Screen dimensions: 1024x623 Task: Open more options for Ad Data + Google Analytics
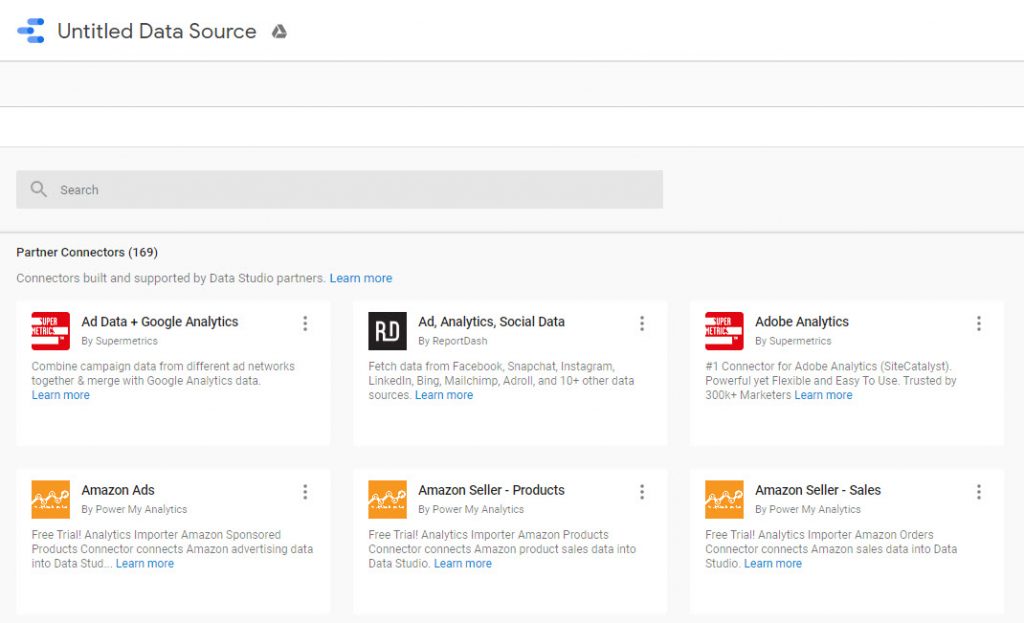pyautogui.click(x=305, y=323)
